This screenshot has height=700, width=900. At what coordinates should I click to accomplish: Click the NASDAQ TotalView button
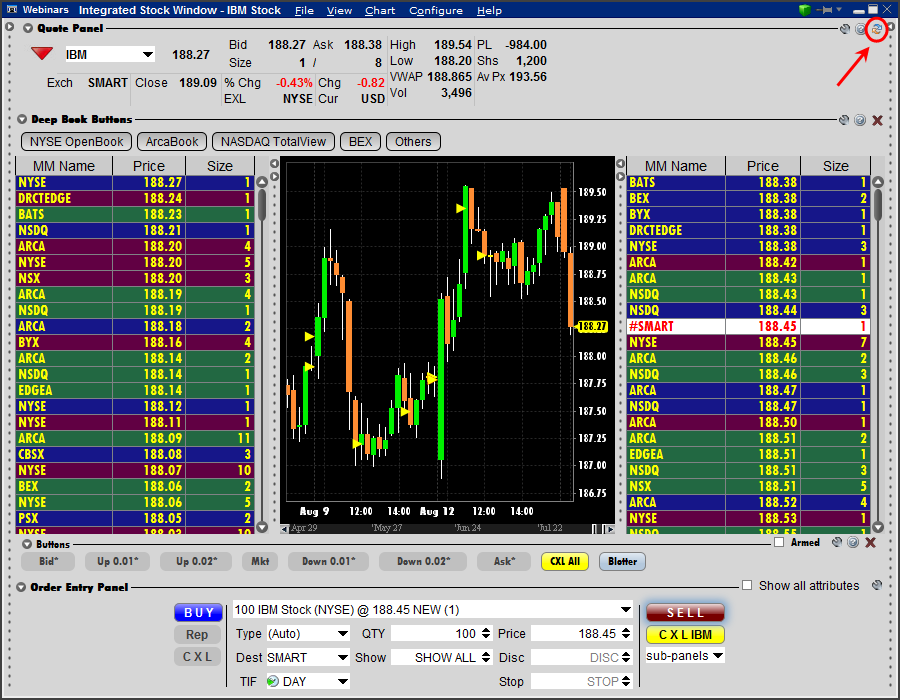point(273,142)
